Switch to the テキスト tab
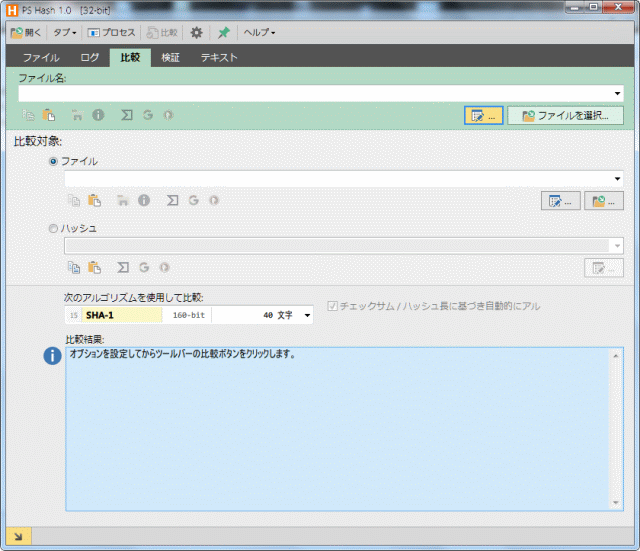 [x=219, y=57]
